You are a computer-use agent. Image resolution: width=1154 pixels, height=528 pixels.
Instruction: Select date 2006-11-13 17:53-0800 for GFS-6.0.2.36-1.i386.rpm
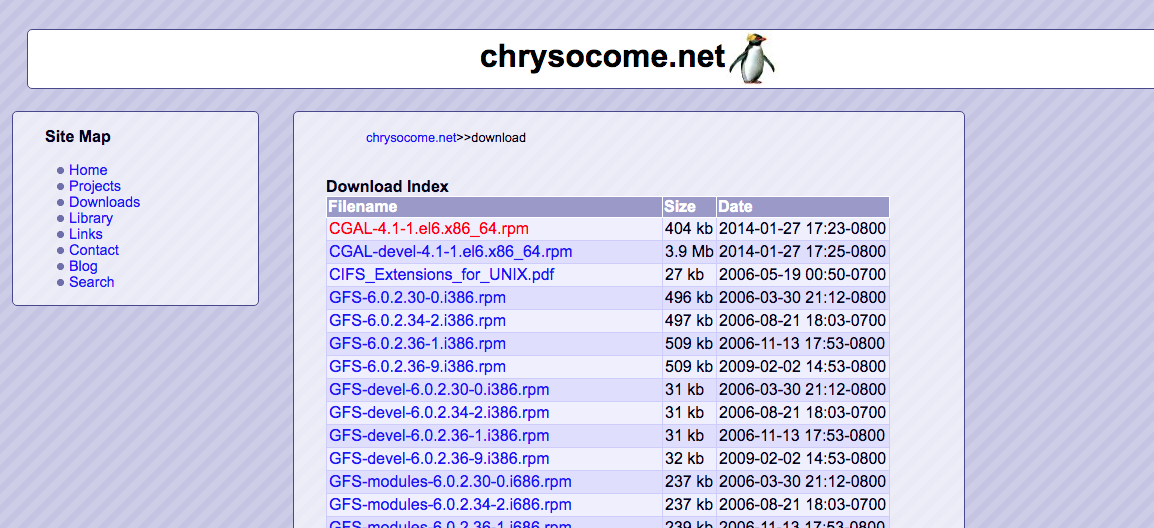pyautogui.click(x=803, y=344)
